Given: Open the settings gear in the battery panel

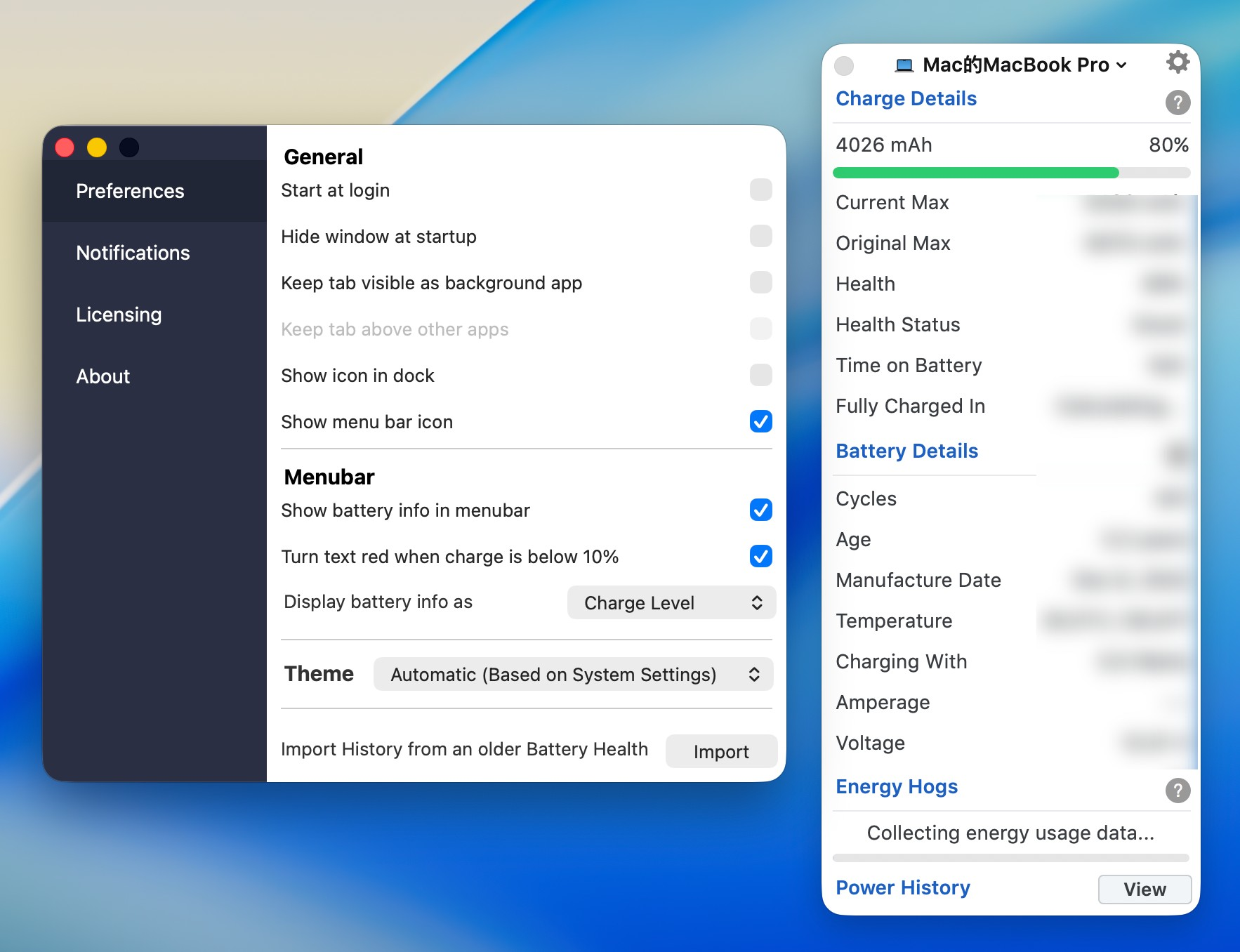Looking at the screenshot, I should (x=1178, y=62).
